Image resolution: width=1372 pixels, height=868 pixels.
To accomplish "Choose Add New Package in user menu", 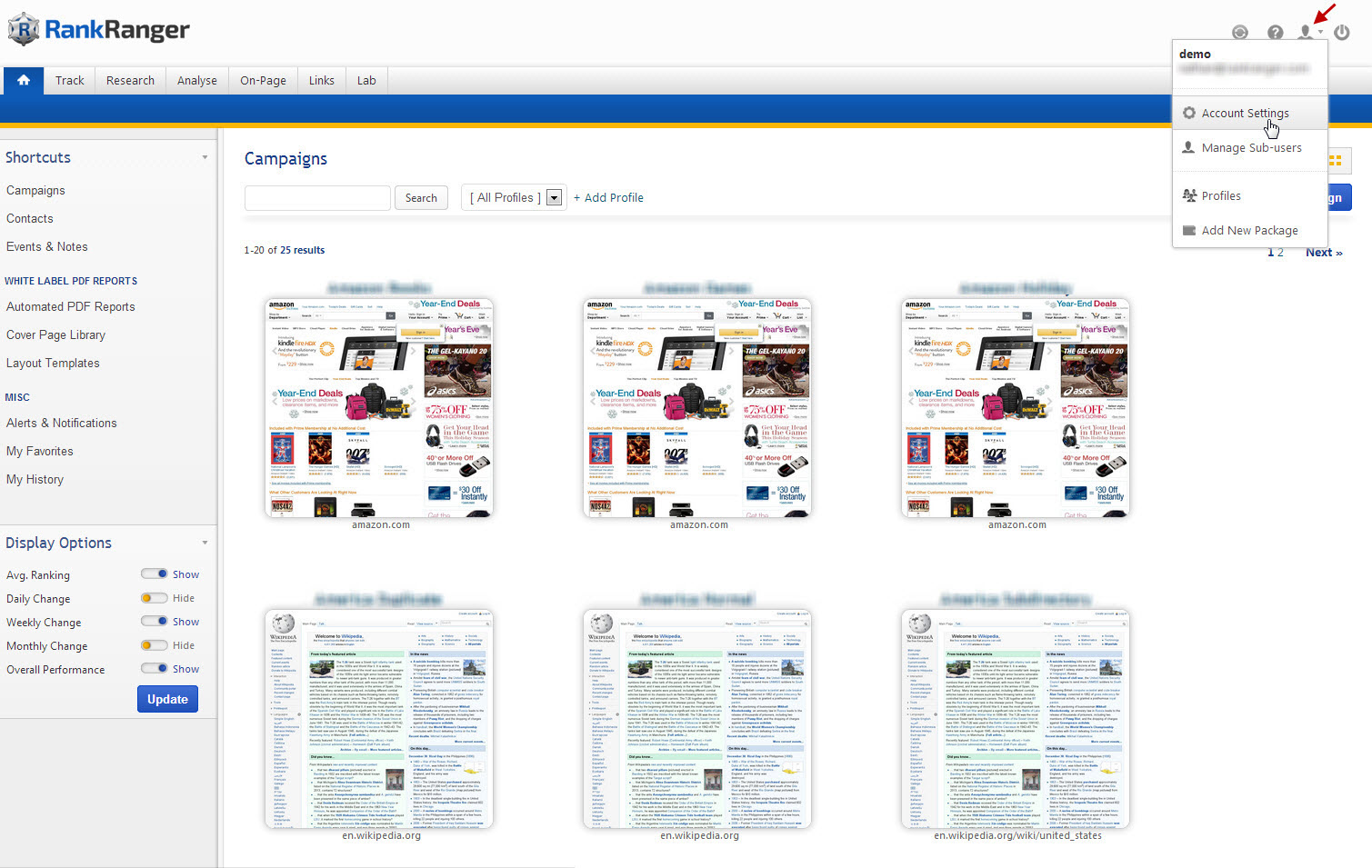I will 1250,230.
